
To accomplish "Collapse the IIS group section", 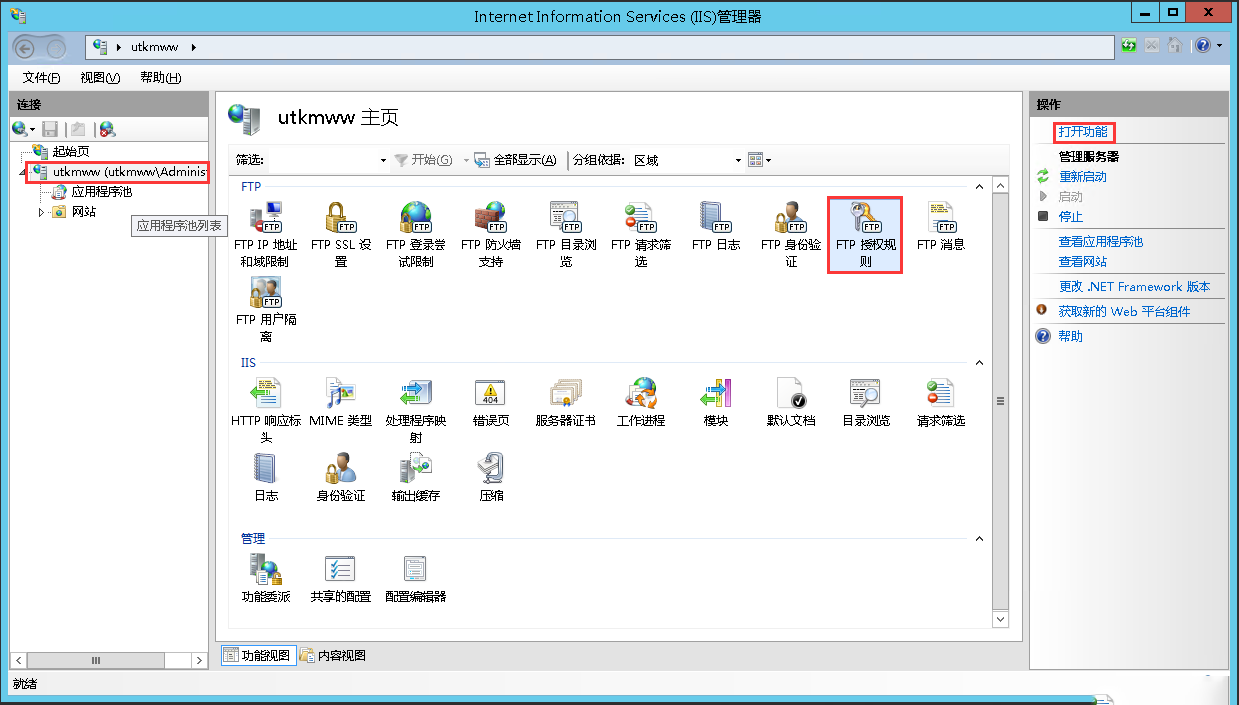I will (x=979, y=363).
